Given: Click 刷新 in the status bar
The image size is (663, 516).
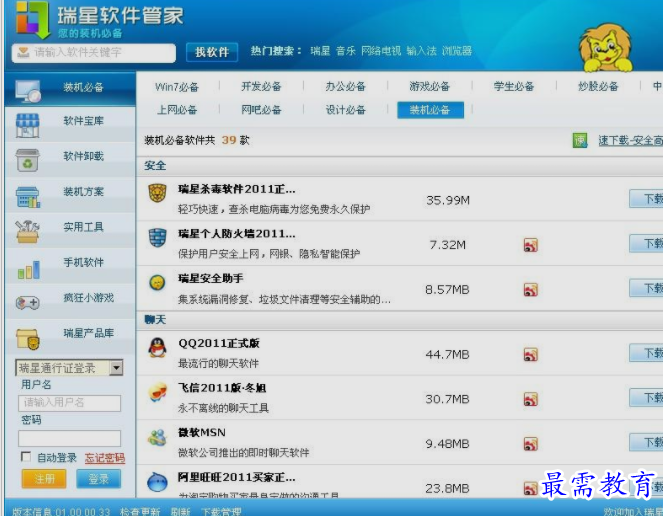Looking at the screenshot, I should (x=181, y=511).
